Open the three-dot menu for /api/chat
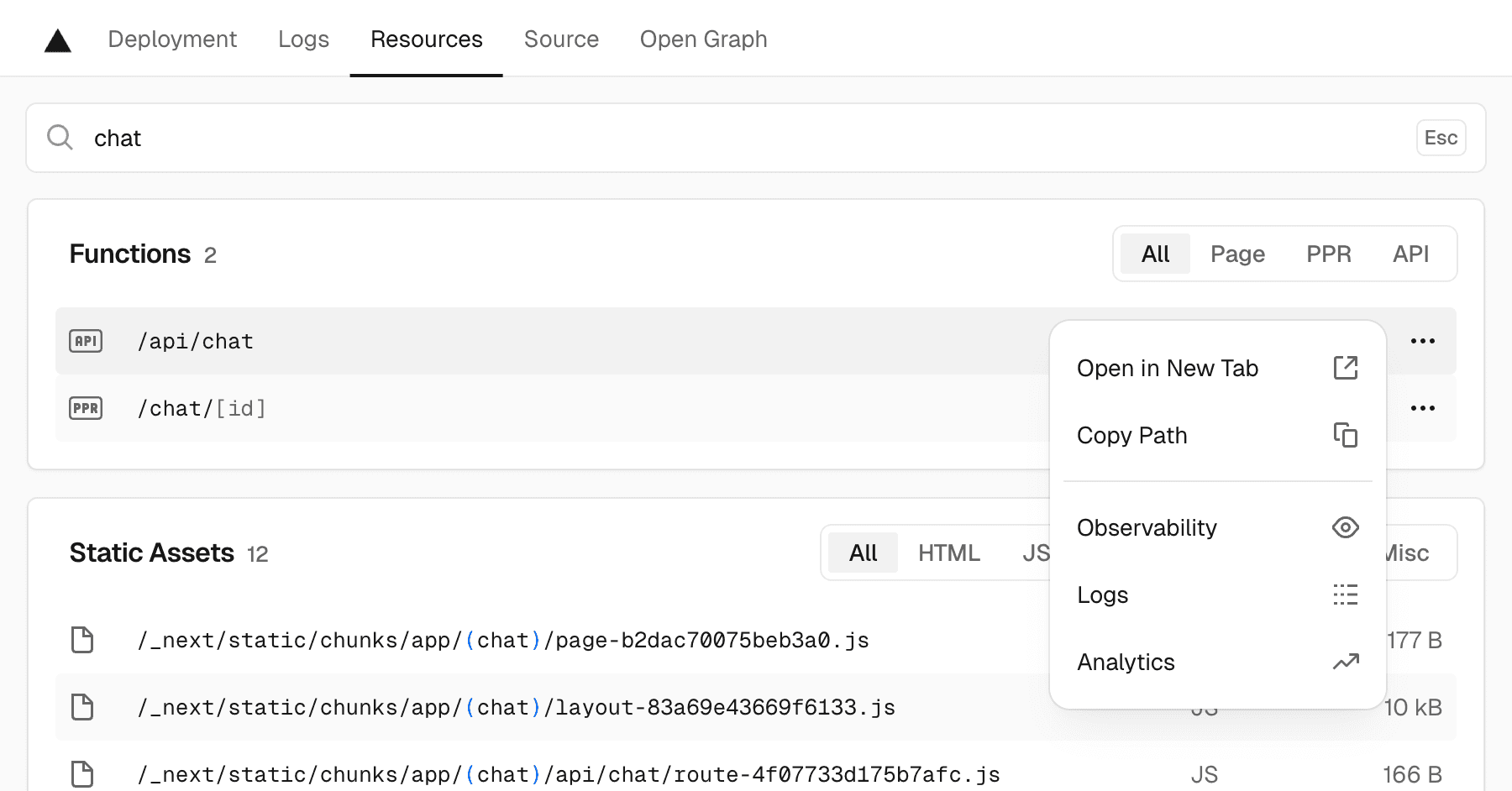Screen dimensions: 1512x791 [1422, 341]
